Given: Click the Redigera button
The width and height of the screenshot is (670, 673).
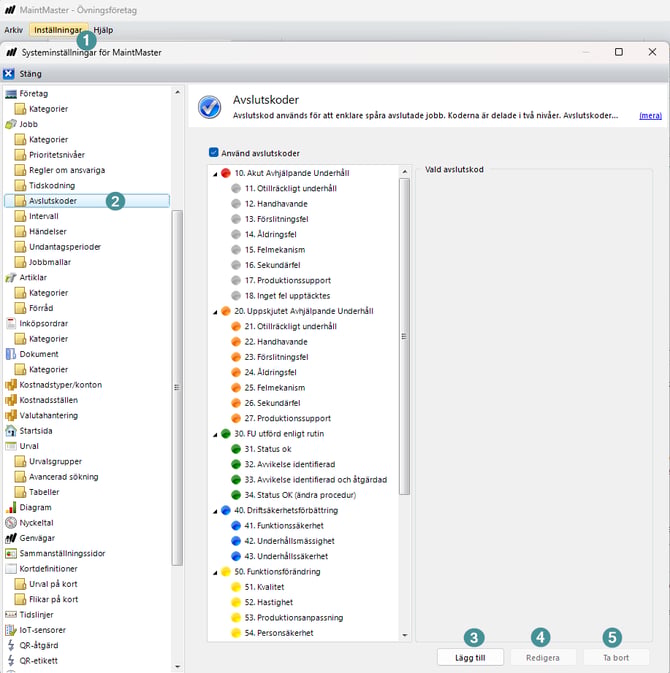Looking at the screenshot, I should (543, 658).
